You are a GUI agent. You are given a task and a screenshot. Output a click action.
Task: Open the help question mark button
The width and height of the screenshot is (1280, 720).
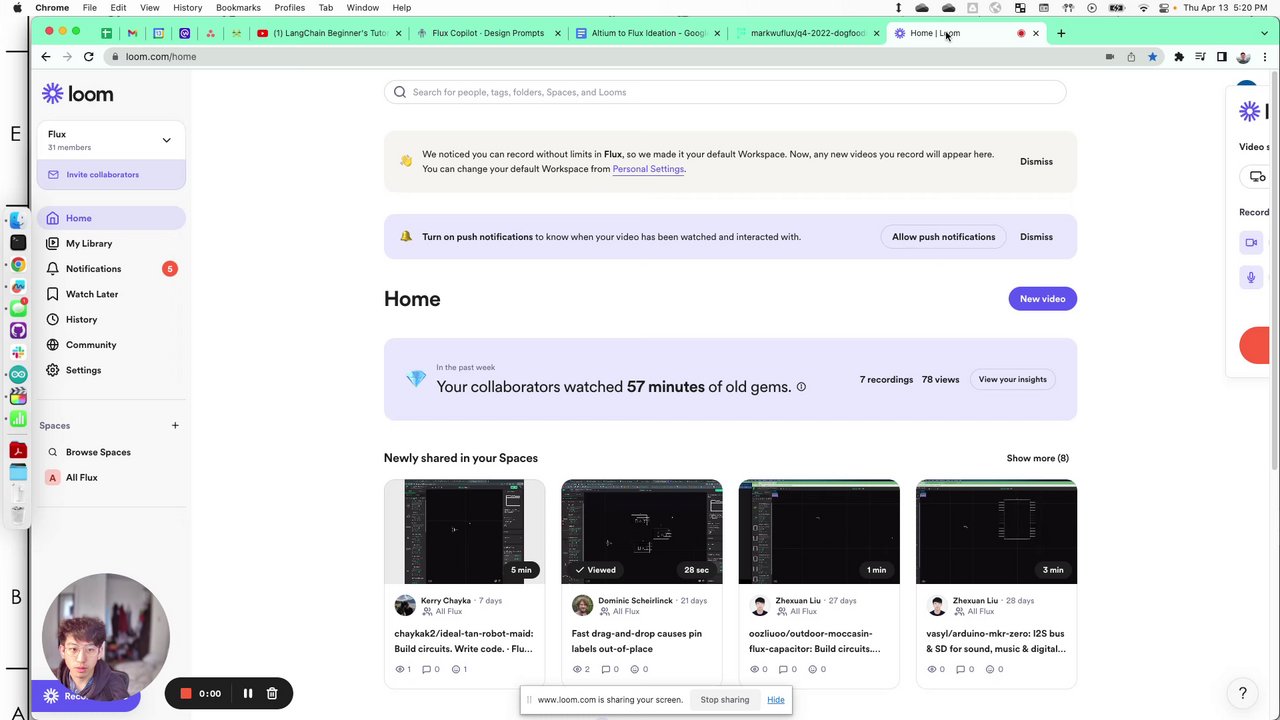(x=1243, y=692)
